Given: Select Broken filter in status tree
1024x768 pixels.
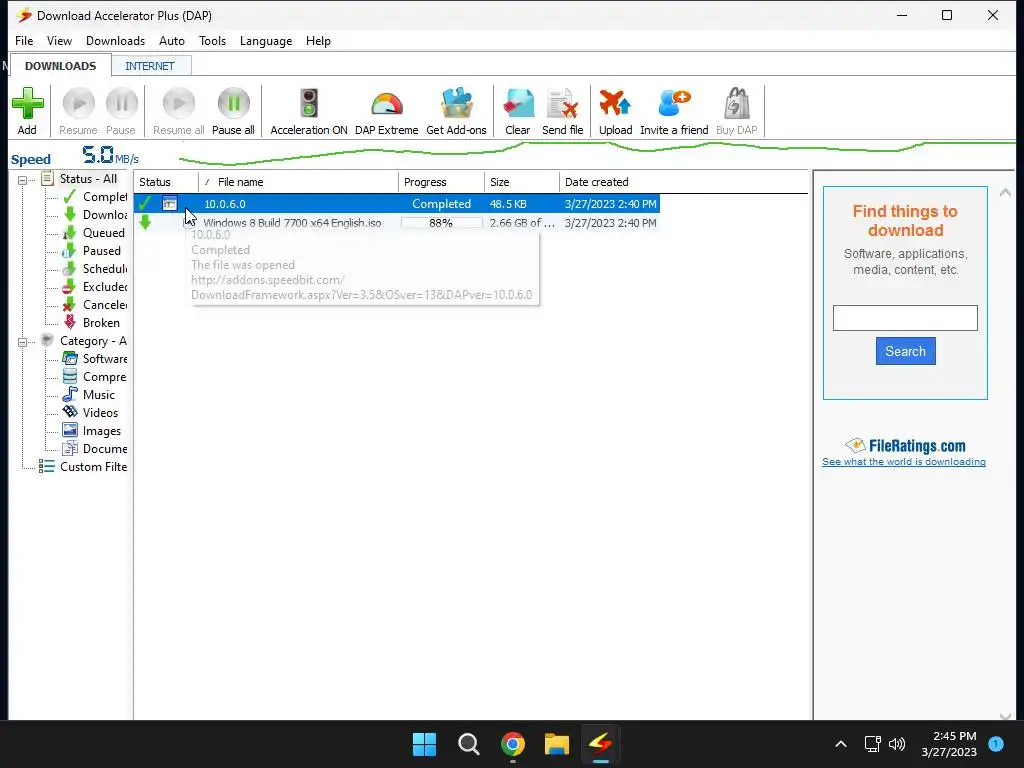Looking at the screenshot, I should 91,323.
